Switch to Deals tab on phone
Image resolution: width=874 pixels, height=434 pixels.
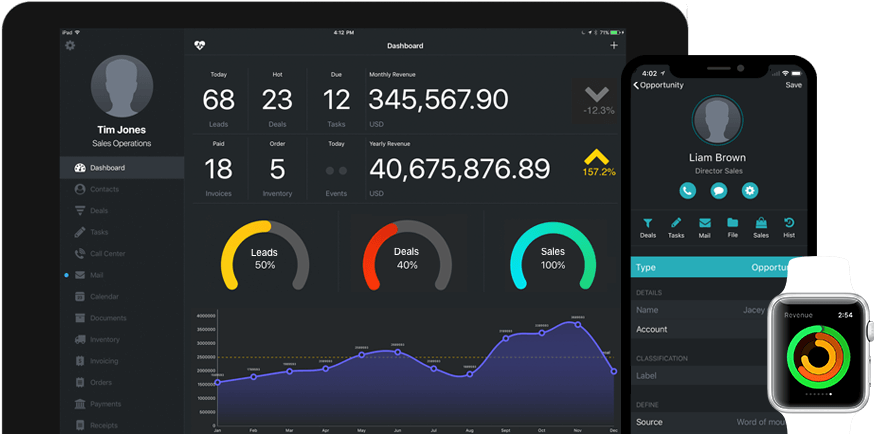(x=648, y=228)
